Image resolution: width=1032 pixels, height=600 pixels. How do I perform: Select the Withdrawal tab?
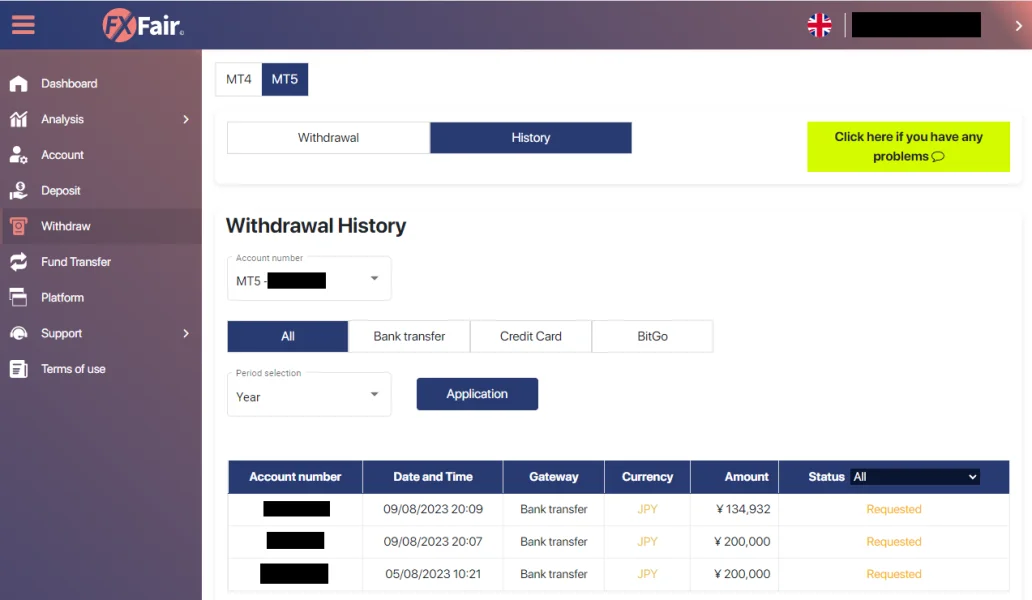click(328, 138)
